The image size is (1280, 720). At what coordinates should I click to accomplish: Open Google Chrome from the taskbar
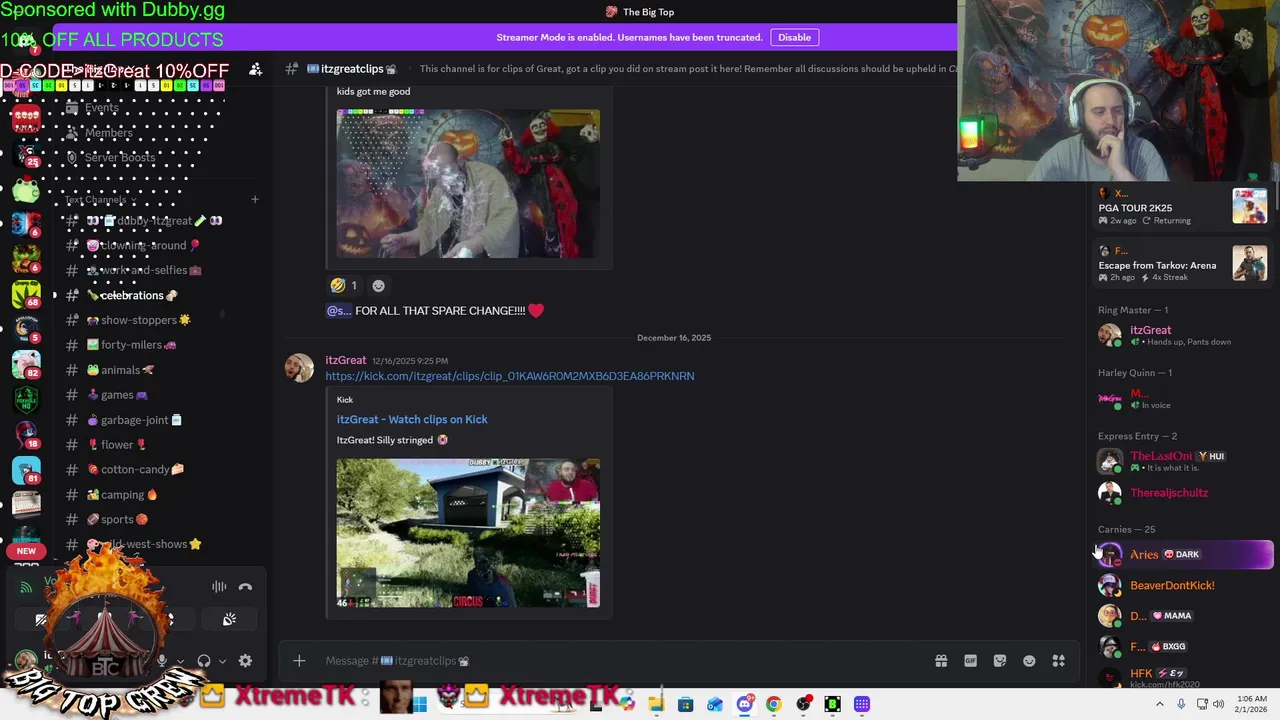[773, 705]
